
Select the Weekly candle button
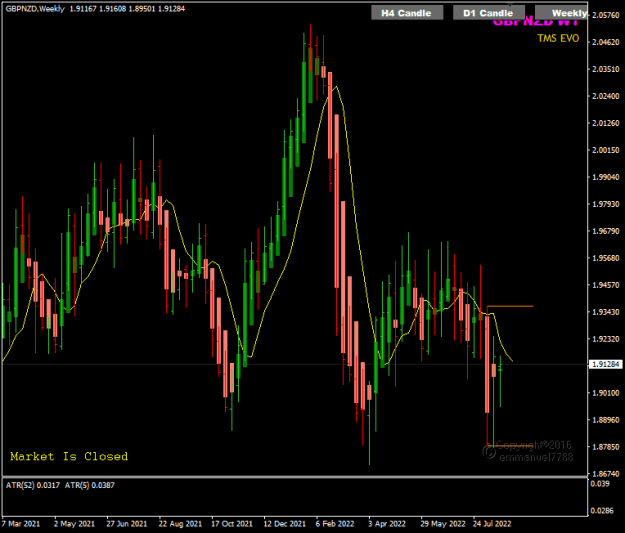[562, 13]
